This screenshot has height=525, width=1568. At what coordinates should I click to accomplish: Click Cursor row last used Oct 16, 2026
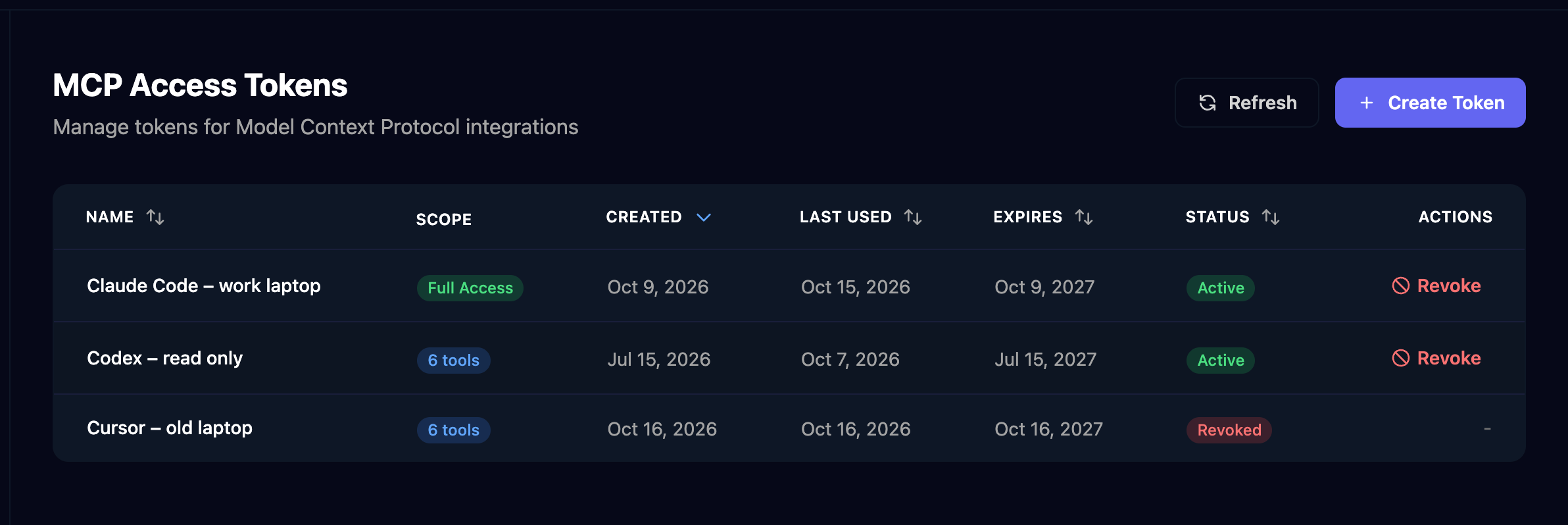click(856, 430)
